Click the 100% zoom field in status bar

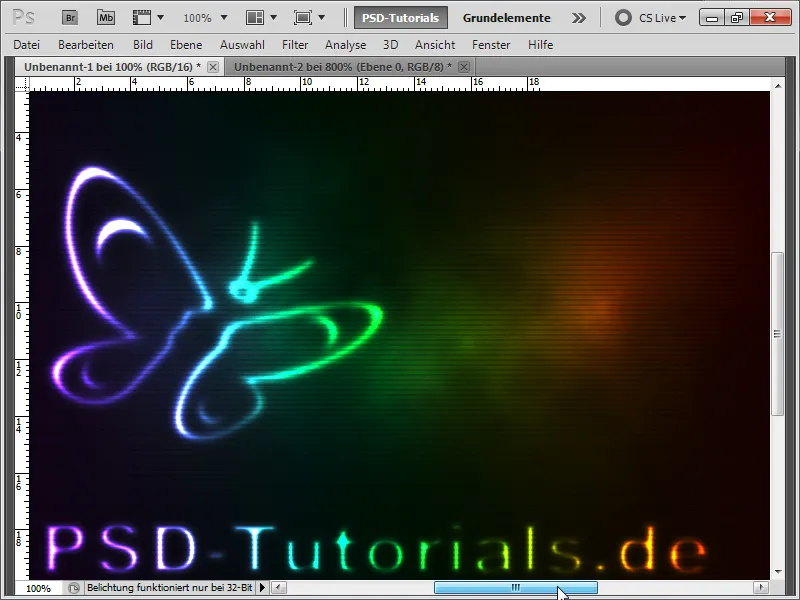(38, 588)
